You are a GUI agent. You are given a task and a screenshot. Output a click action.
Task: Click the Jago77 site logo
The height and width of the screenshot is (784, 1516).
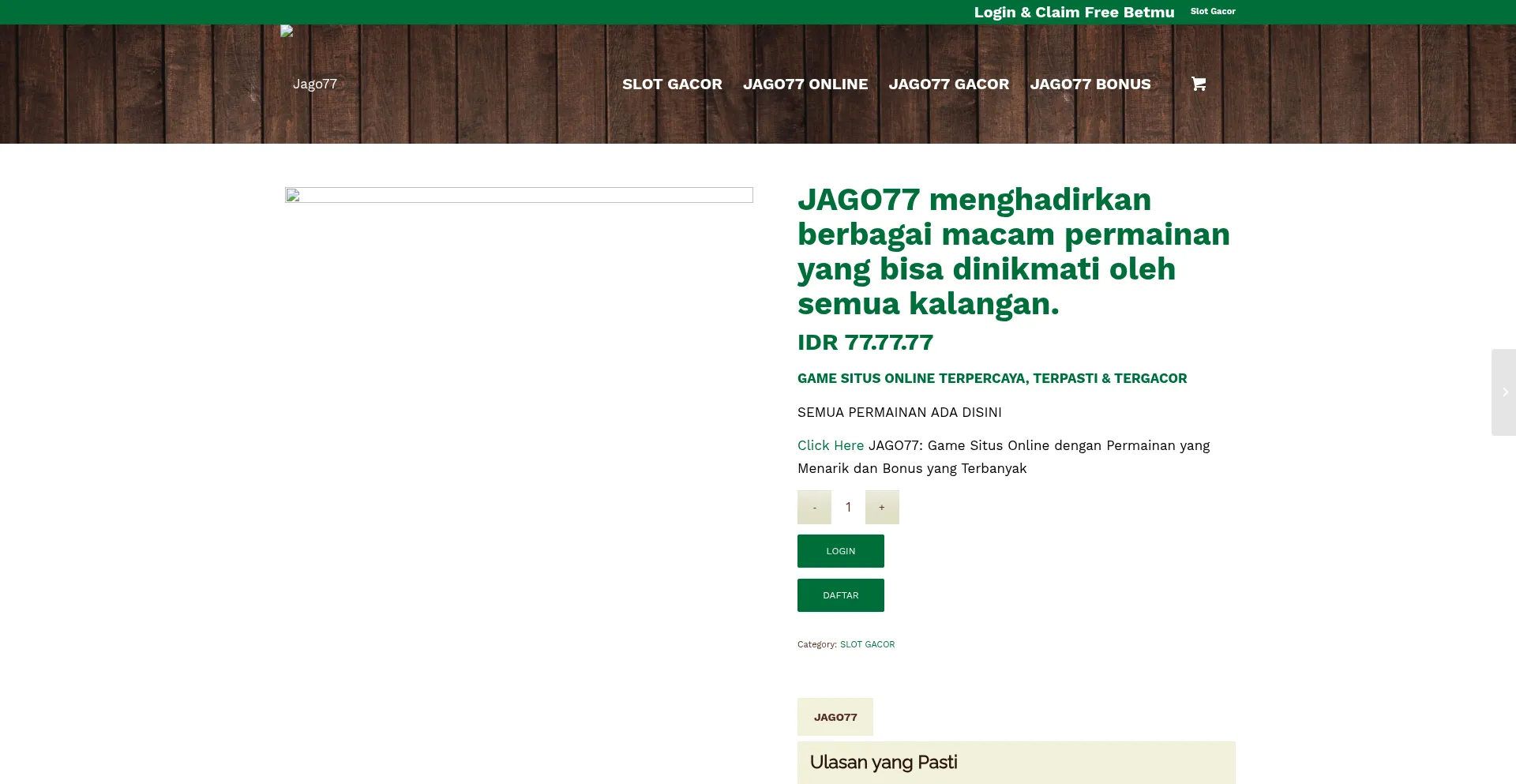[314, 83]
